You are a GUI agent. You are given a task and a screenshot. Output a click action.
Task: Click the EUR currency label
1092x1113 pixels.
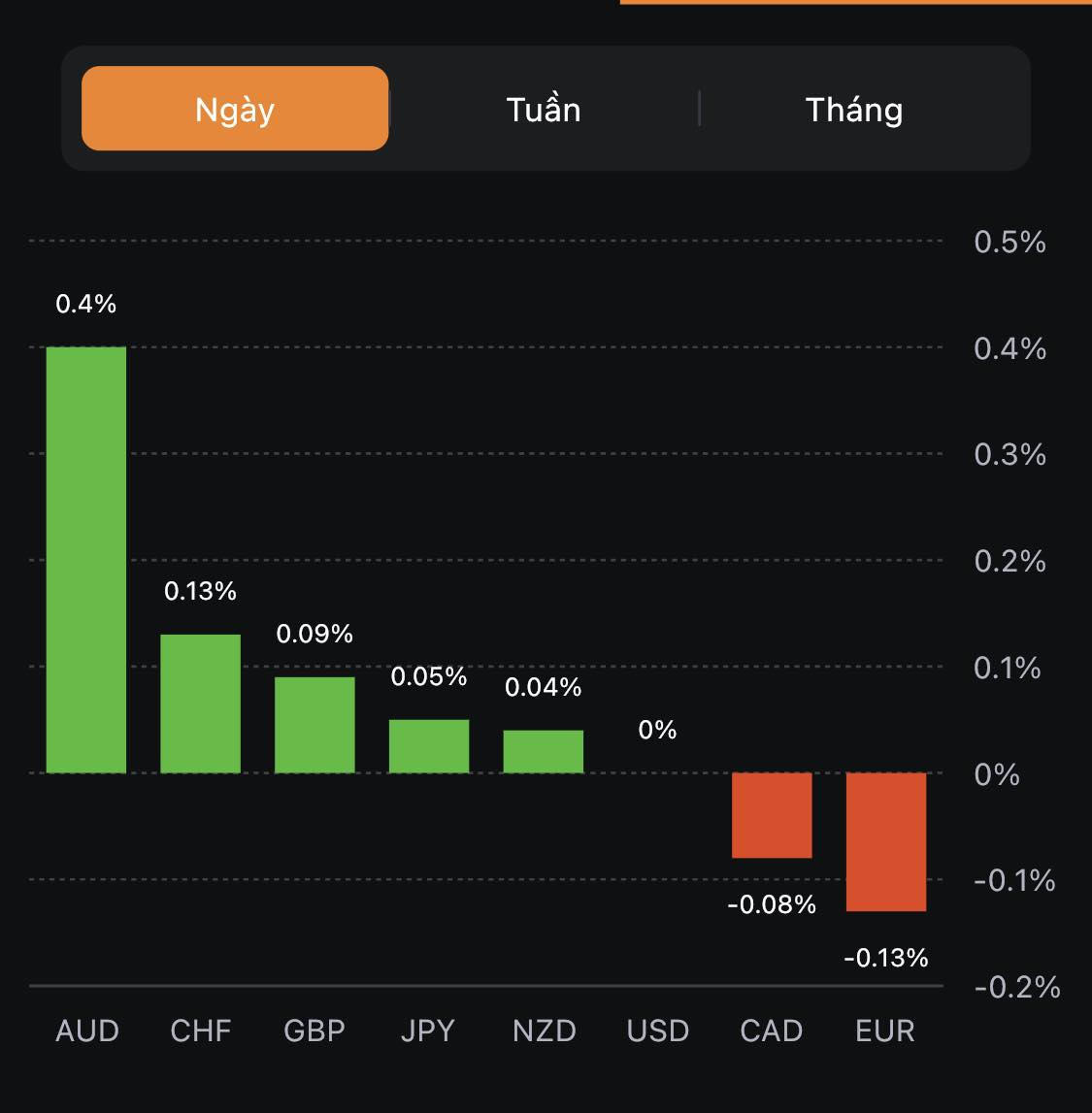[x=885, y=1031]
